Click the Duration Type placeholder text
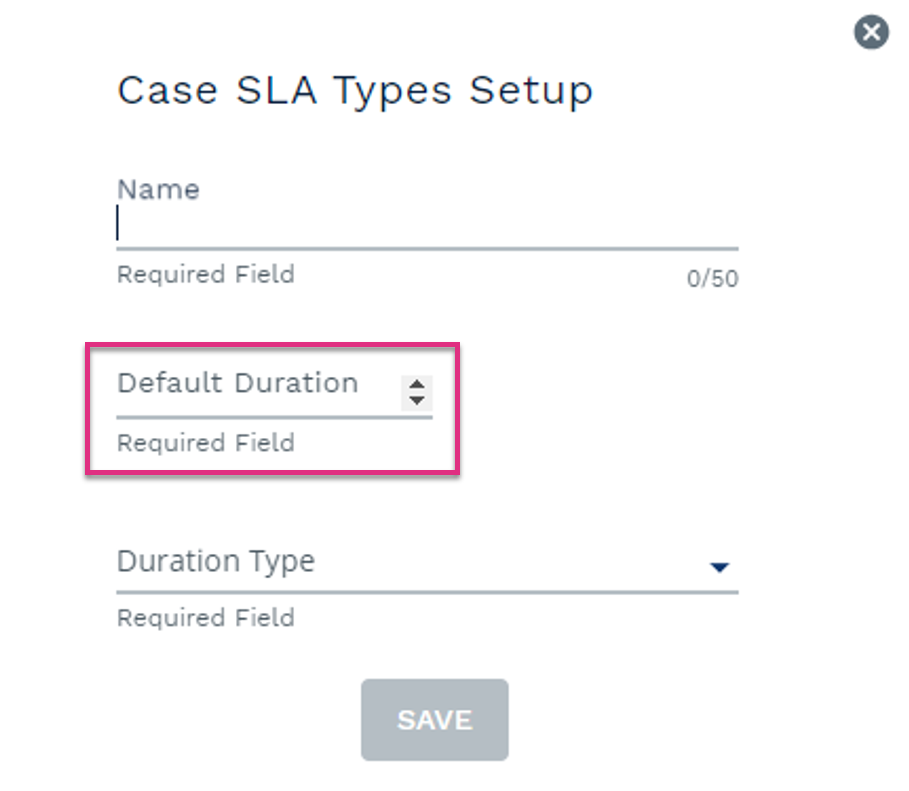The image size is (909, 791). tap(216, 561)
